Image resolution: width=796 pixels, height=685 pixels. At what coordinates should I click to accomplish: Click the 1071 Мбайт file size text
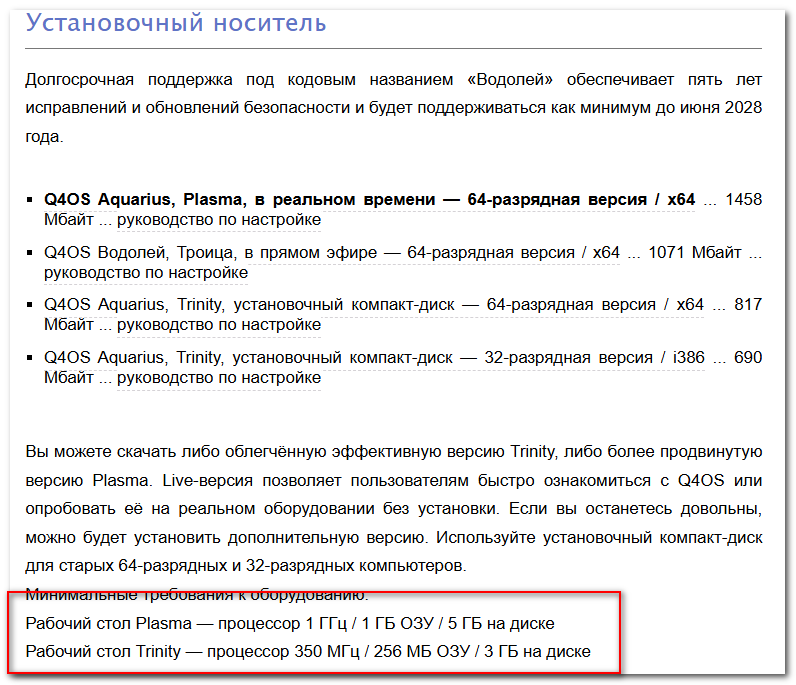694,253
